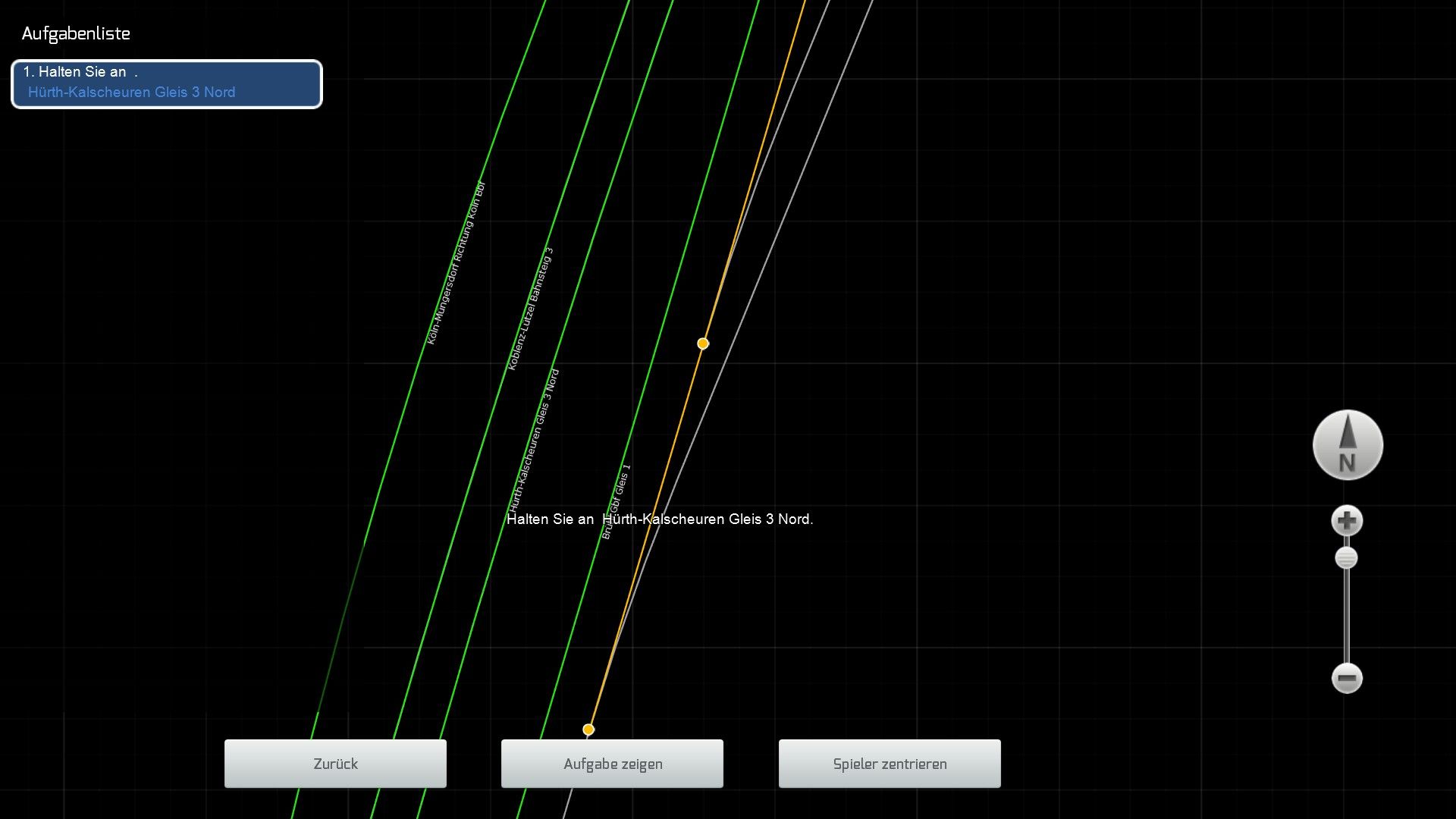Click the lower orange waypoint marker
The image size is (1456, 819).
coord(588,730)
